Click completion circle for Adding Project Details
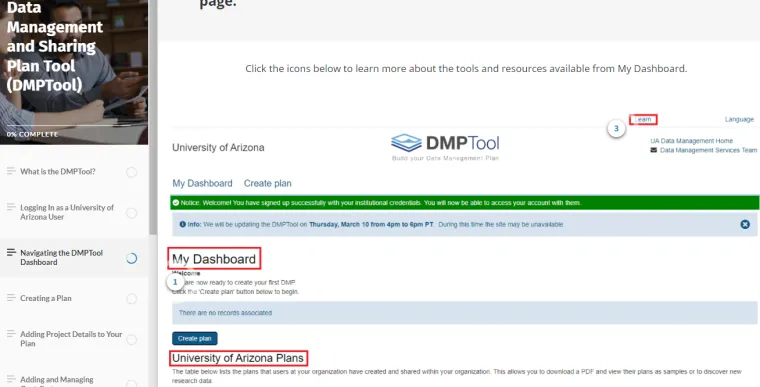Image resolution: width=760 pixels, height=387 pixels. coord(131,339)
